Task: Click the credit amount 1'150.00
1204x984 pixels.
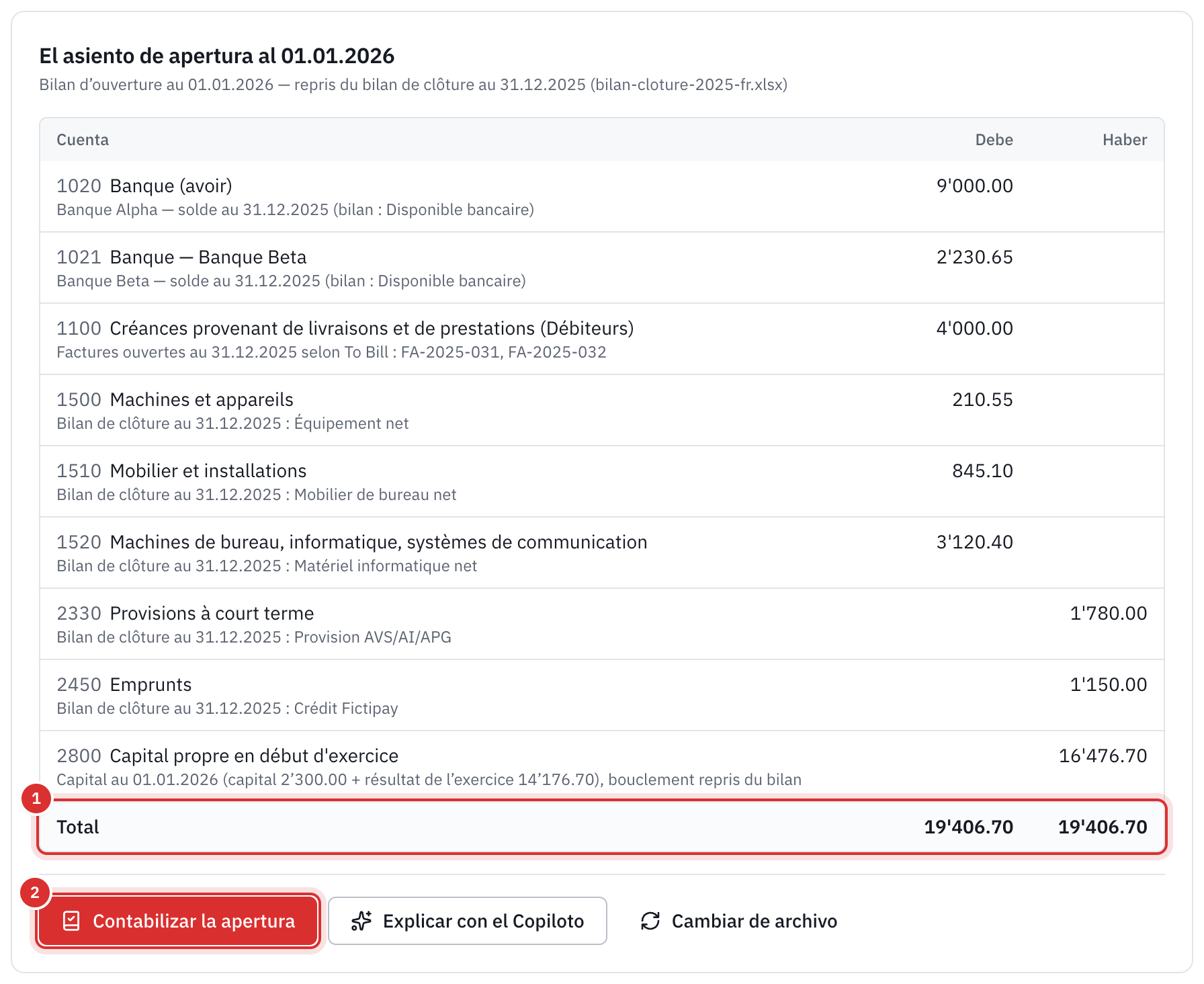Action: [x=1109, y=684]
